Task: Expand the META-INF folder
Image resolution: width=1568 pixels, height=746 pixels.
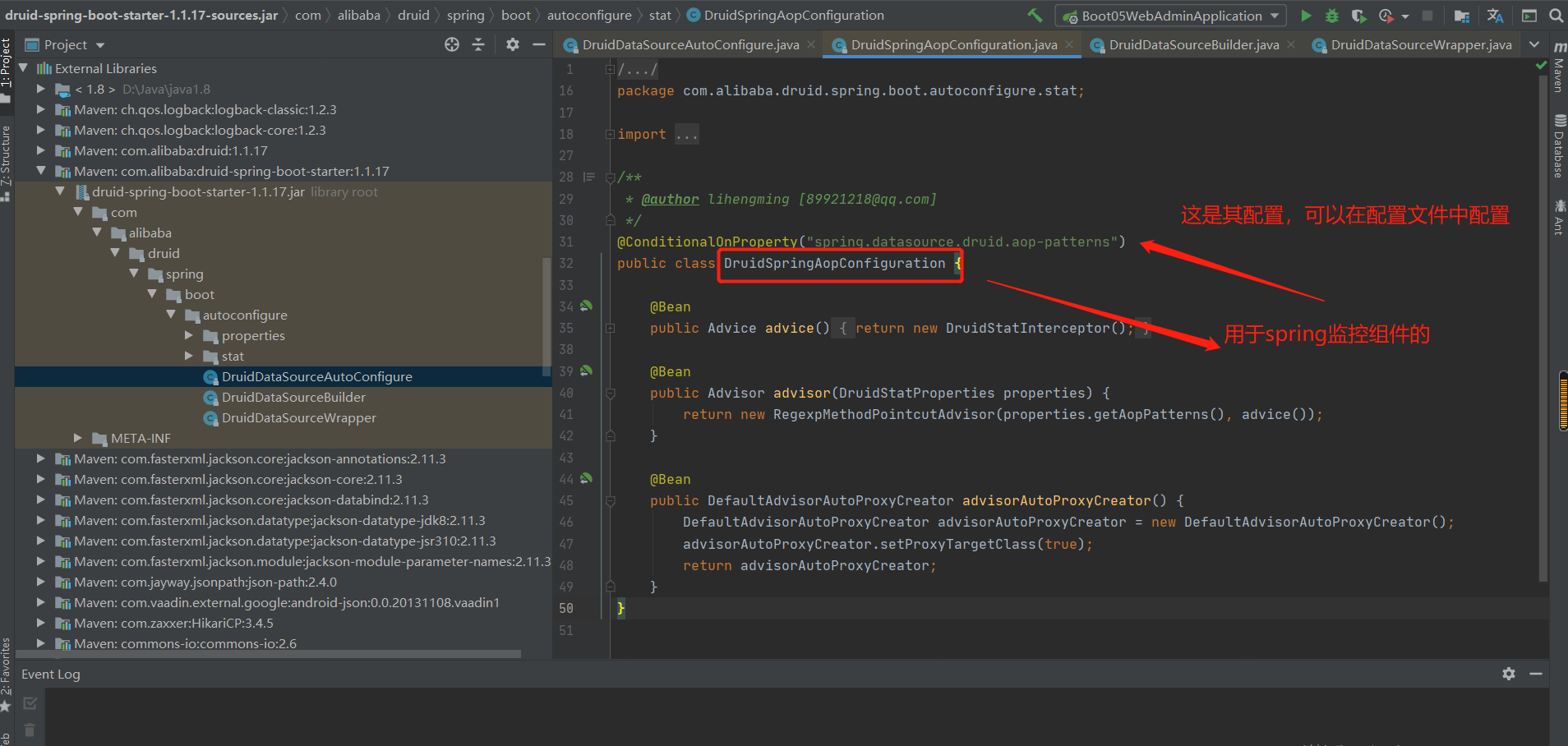Action: click(78, 438)
